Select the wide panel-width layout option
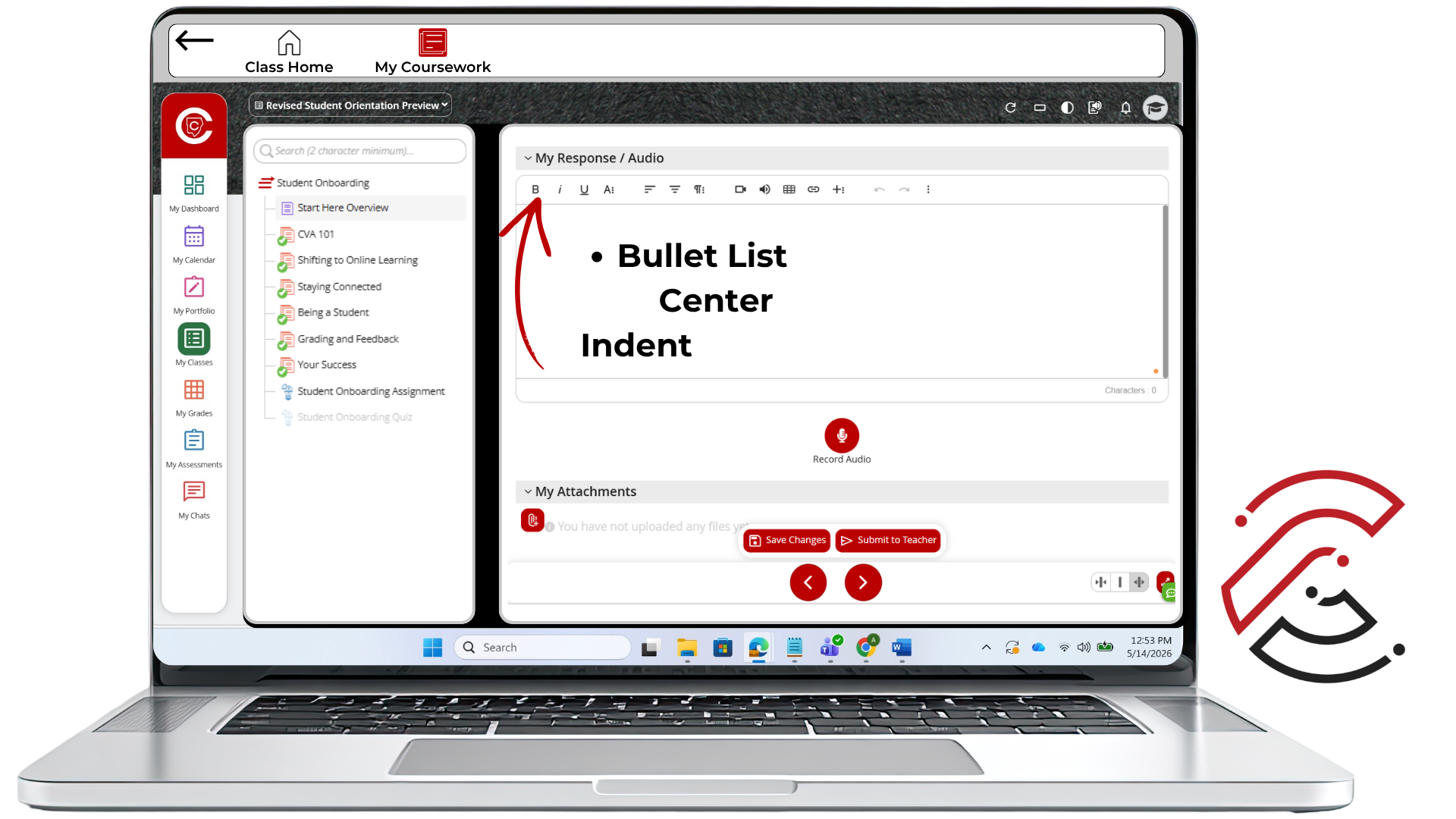The width and height of the screenshot is (1456, 819). tap(1139, 582)
